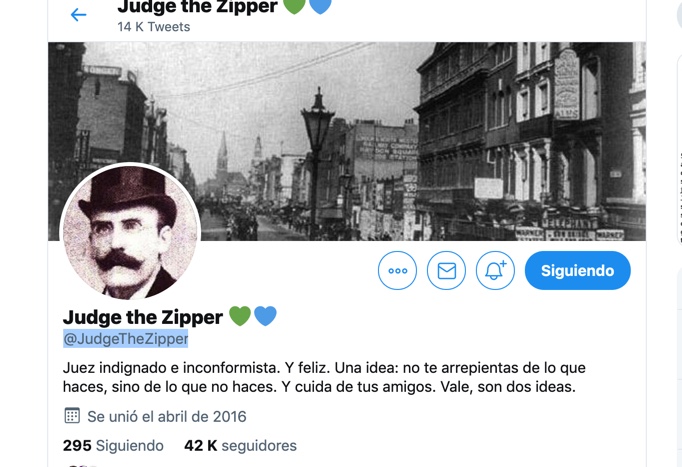Click the calendar icon by join date
Image resolution: width=682 pixels, height=467 pixels.
pyautogui.click(x=72, y=416)
